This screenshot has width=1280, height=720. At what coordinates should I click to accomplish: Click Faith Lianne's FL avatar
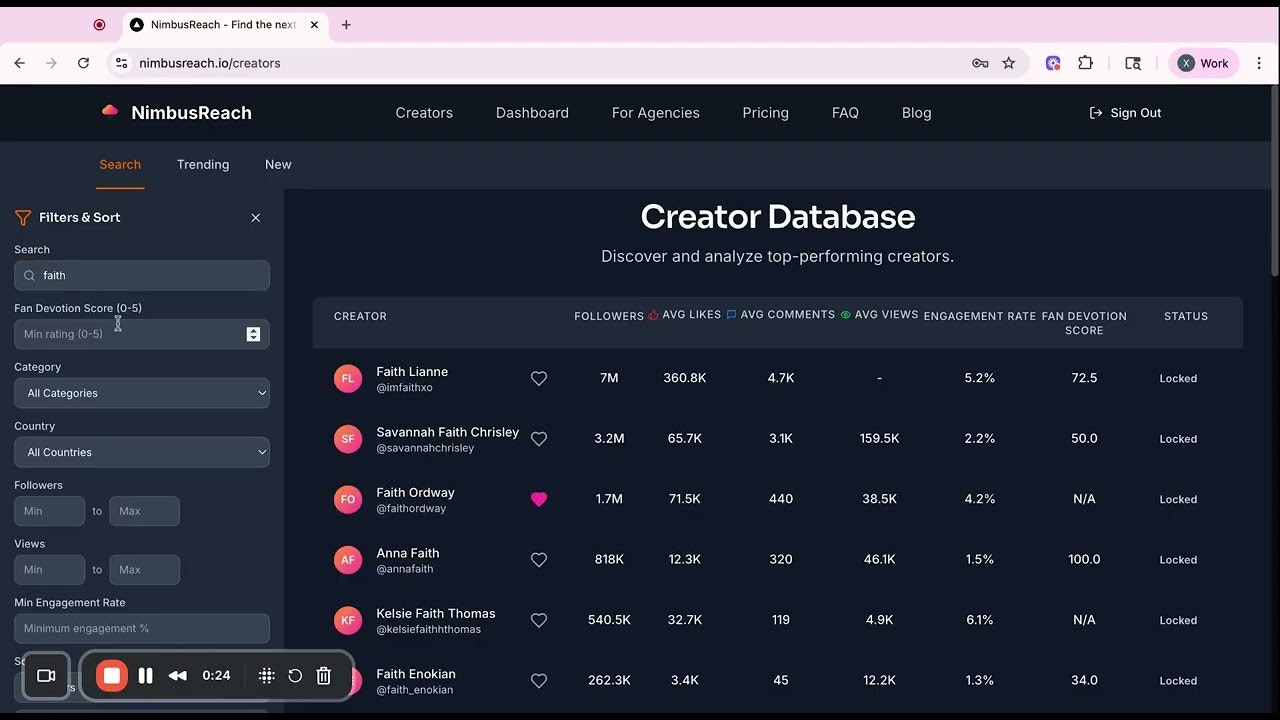[x=348, y=379]
